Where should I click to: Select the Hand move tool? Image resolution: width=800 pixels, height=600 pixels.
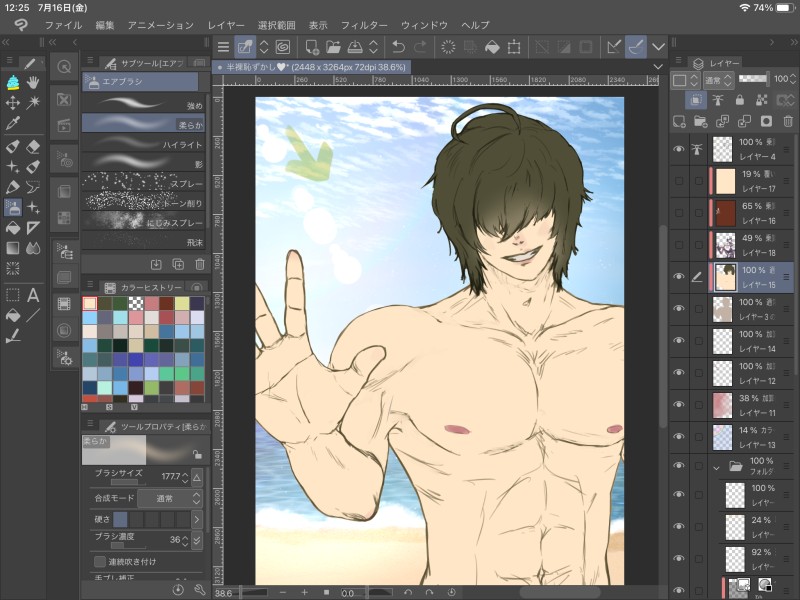(33, 82)
